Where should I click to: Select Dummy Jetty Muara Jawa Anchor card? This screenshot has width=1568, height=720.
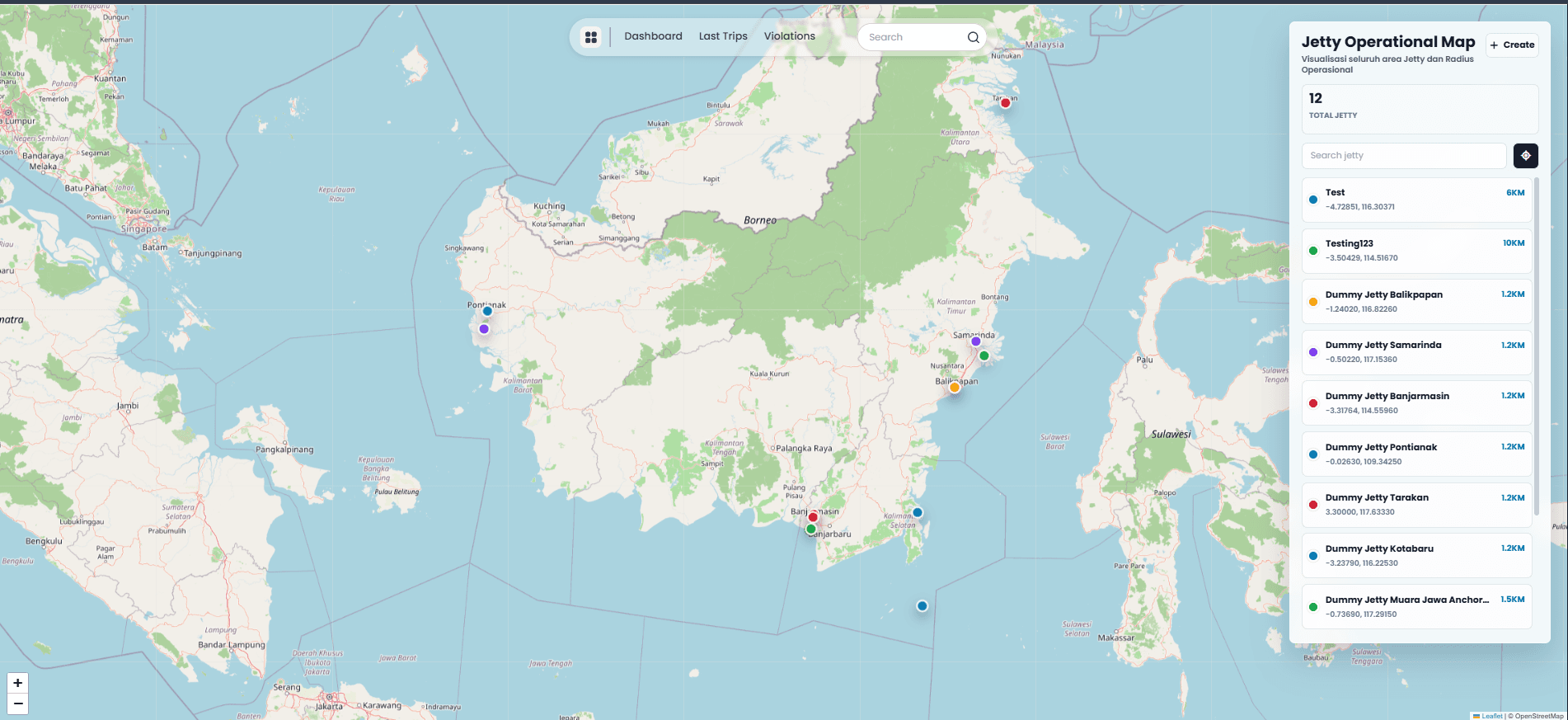pyautogui.click(x=1416, y=607)
